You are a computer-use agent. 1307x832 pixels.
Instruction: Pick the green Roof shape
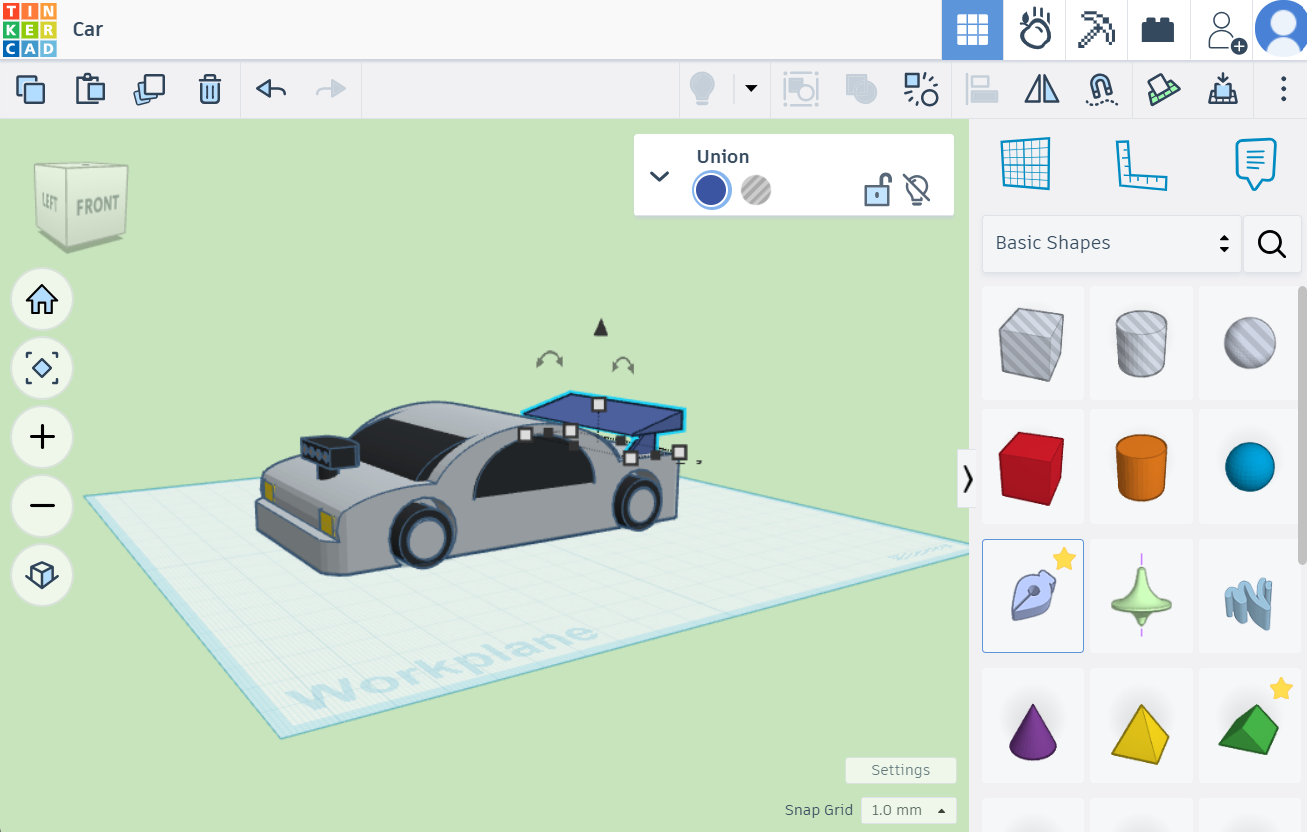click(x=1249, y=726)
